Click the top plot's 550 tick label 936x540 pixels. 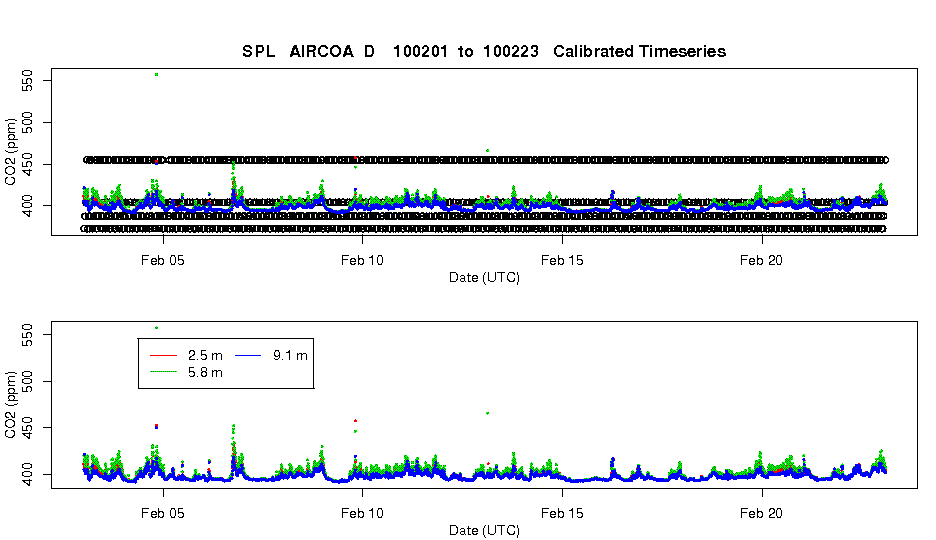click(27, 81)
